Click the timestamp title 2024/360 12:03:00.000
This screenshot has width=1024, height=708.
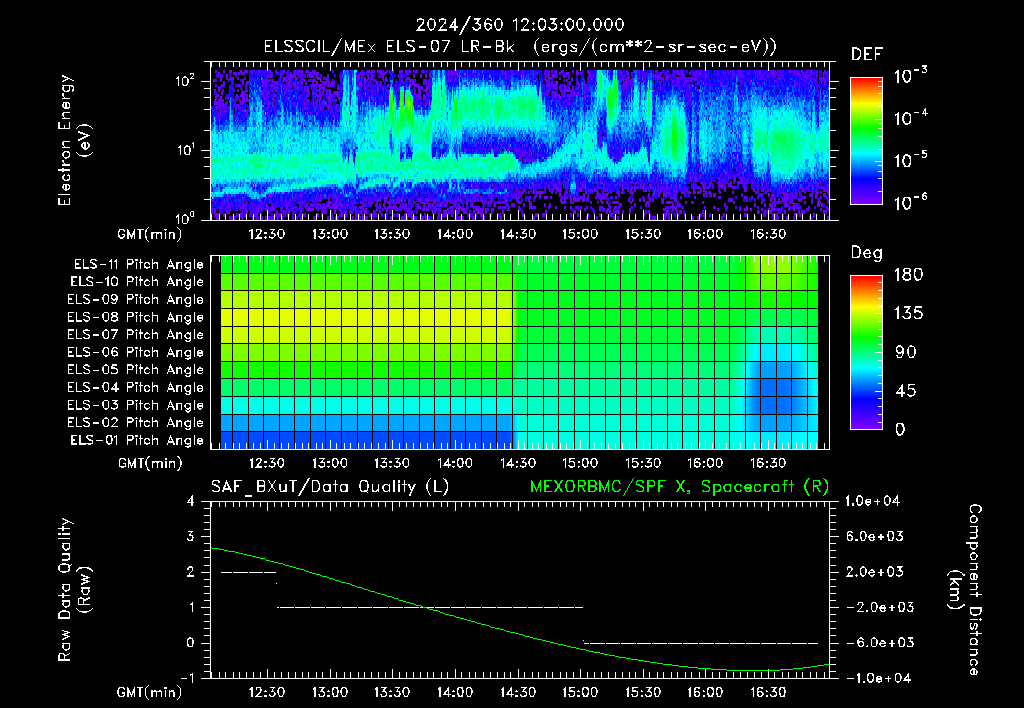pyautogui.click(x=520, y=25)
